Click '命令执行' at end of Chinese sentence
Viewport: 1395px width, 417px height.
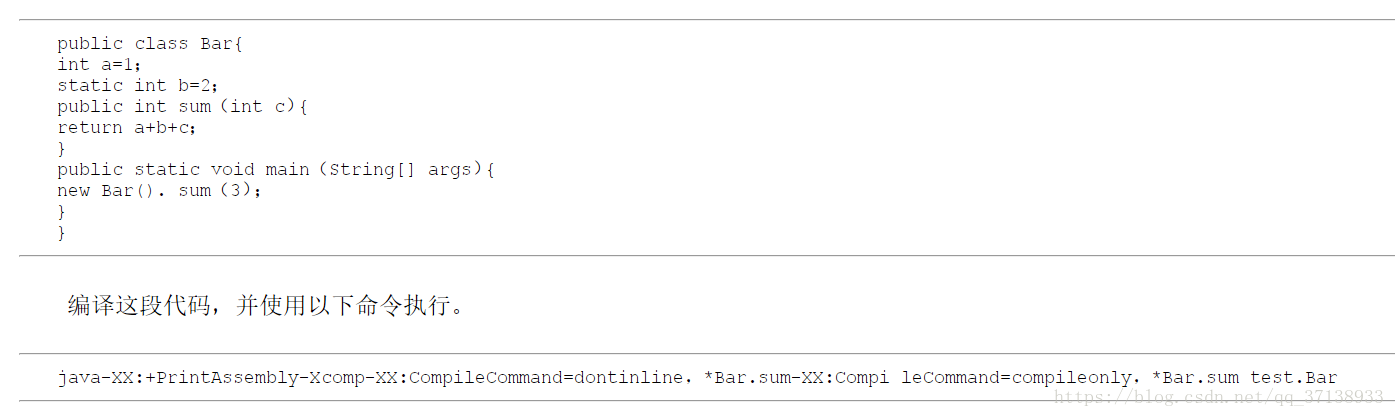[403, 306]
